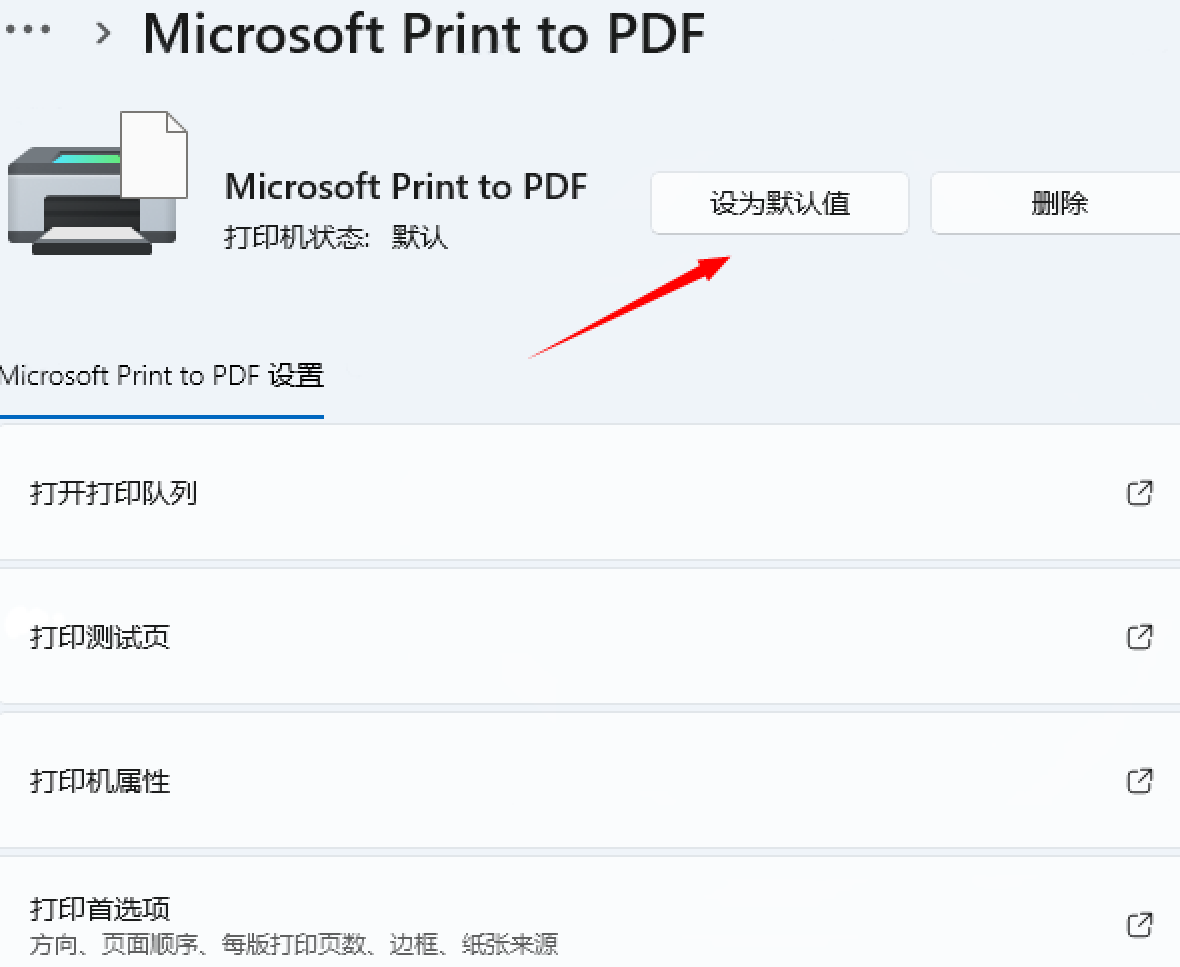Click the printer device icon
Image resolution: width=1180 pixels, height=967 pixels.
click(98, 183)
